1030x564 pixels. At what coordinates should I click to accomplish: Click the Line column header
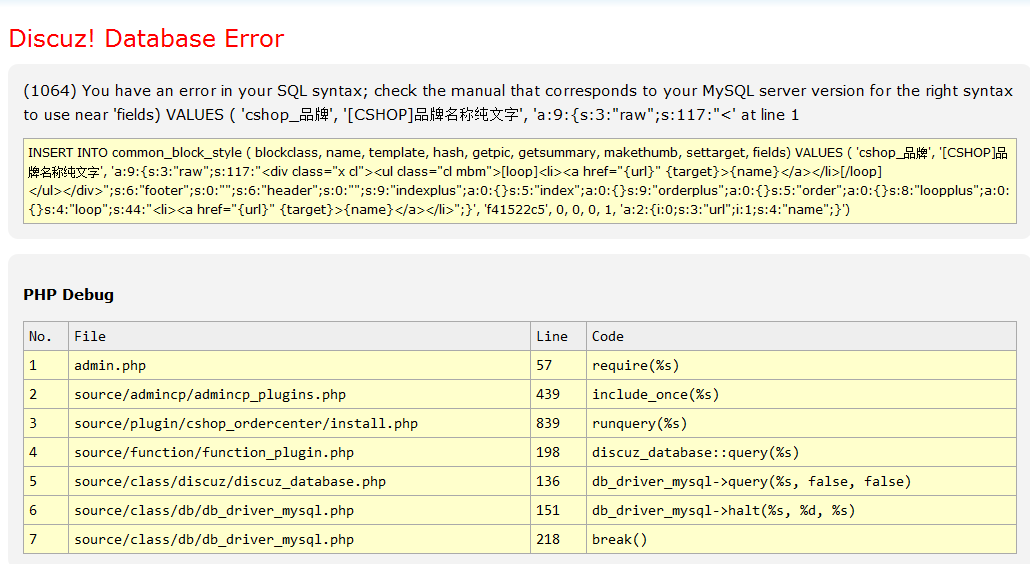[558, 336]
